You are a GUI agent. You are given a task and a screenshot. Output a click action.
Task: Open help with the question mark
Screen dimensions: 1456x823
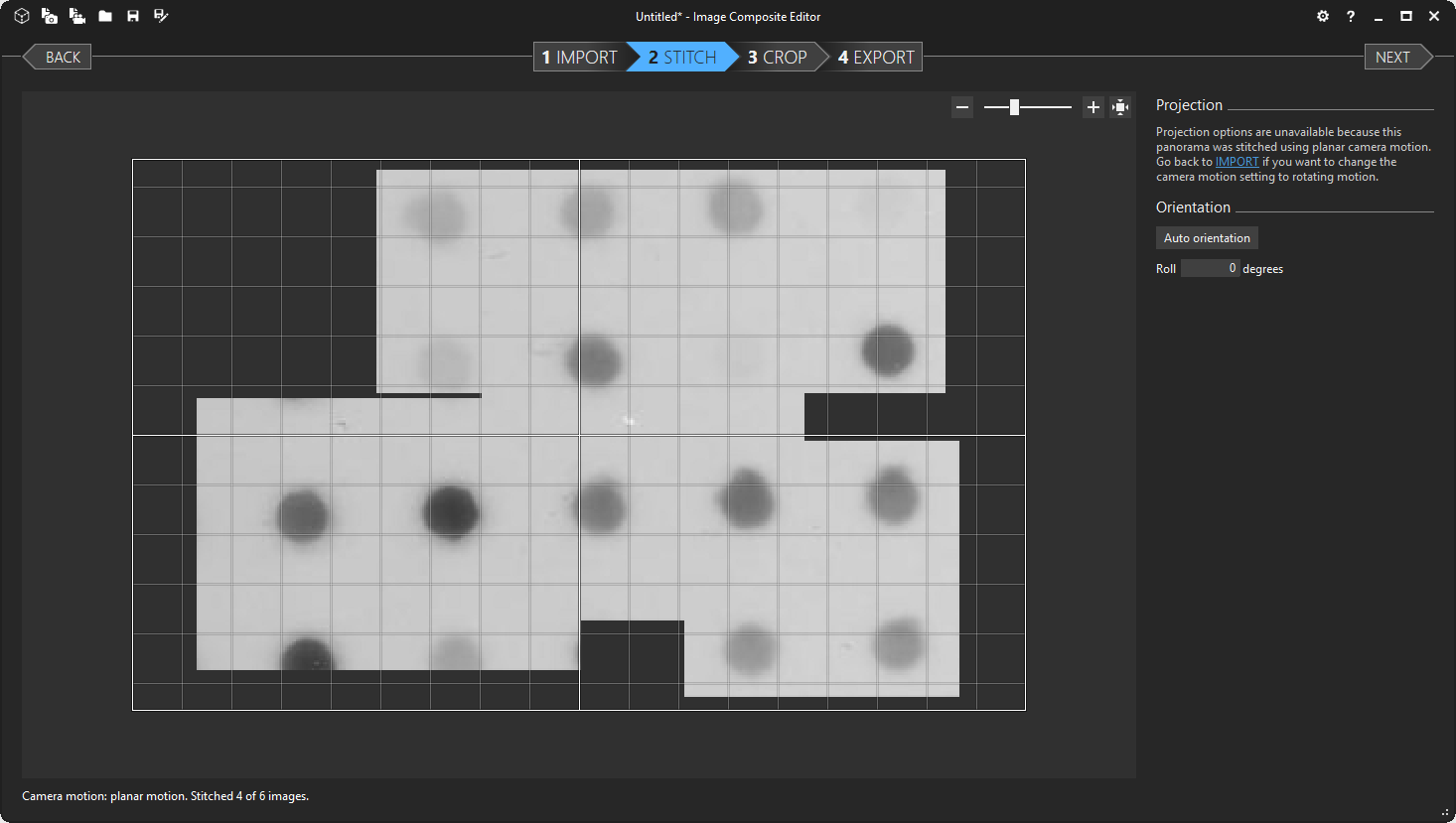click(x=1351, y=16)
